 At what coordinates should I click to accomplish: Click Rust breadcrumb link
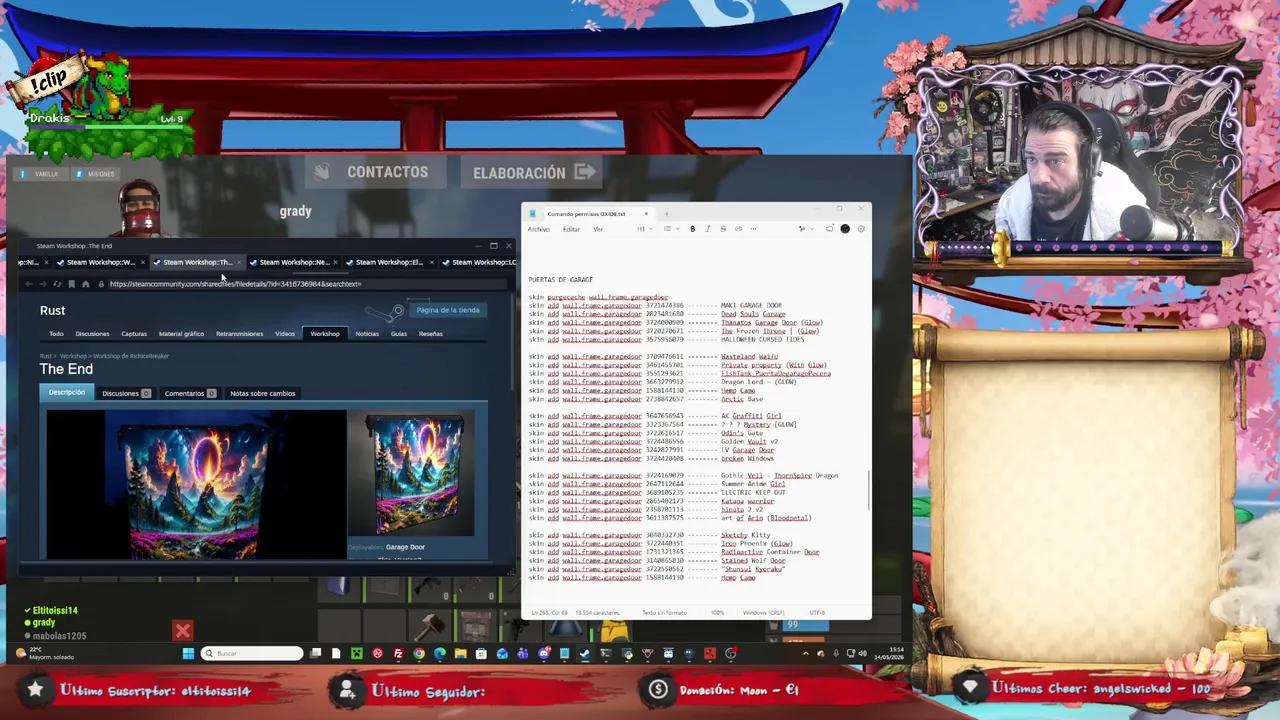(x=45, y=356)
